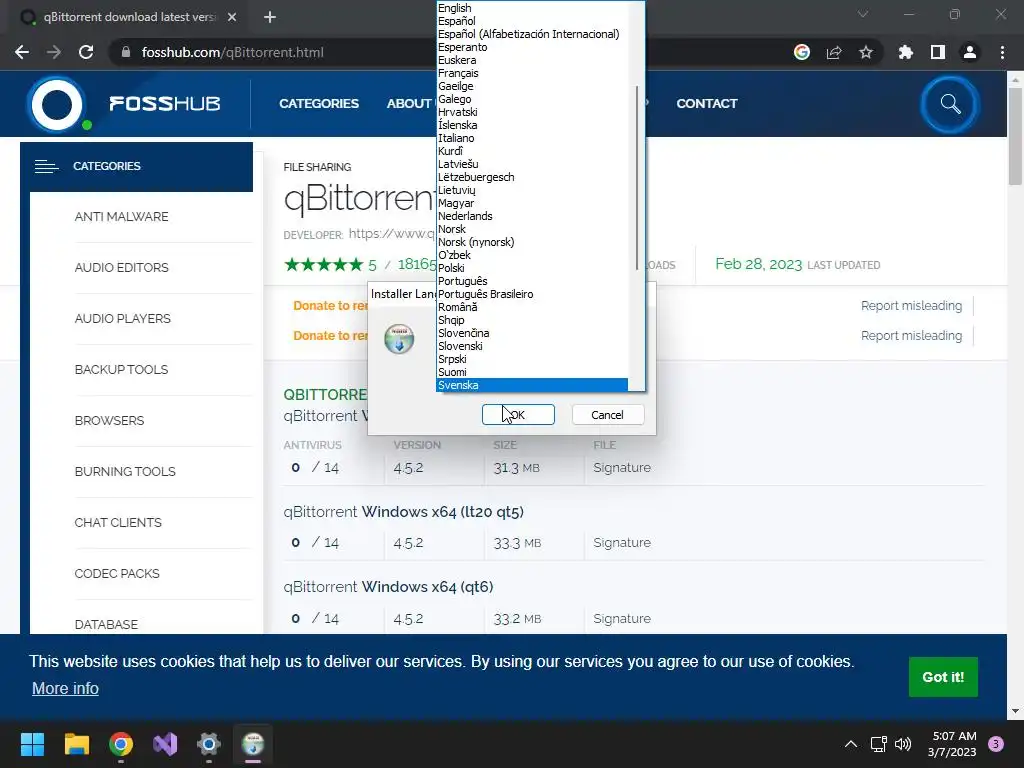Click the network tray icon
The image size is (1024, 768).
coord(878,744)
